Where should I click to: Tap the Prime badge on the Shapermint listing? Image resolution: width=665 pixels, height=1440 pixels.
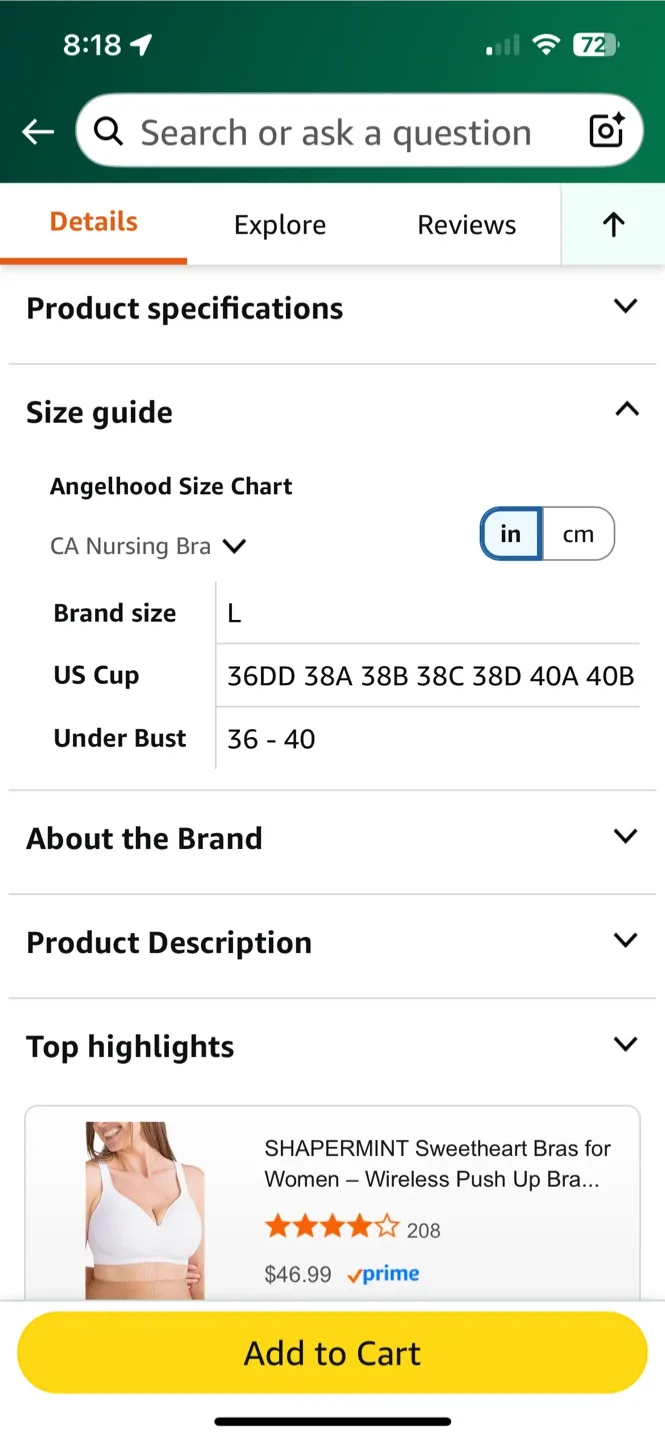pyautogui.click(x=383, y=1273)
